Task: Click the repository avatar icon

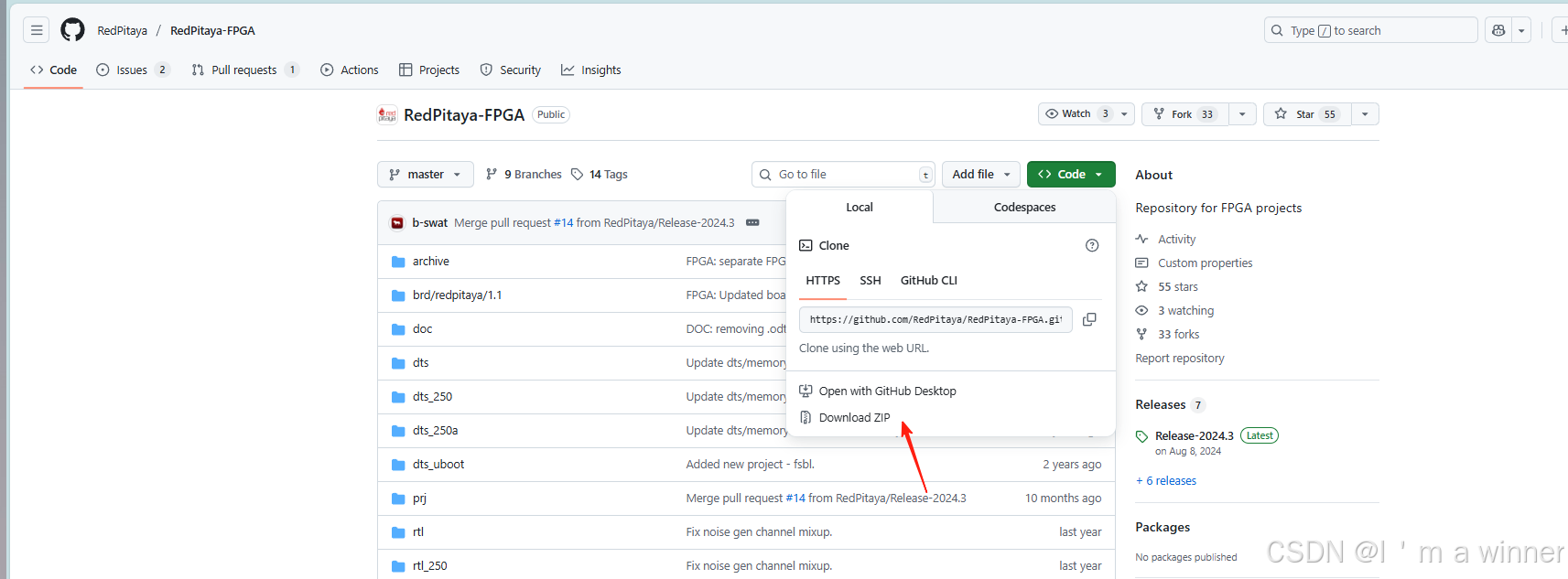Action: click(387, 114)
